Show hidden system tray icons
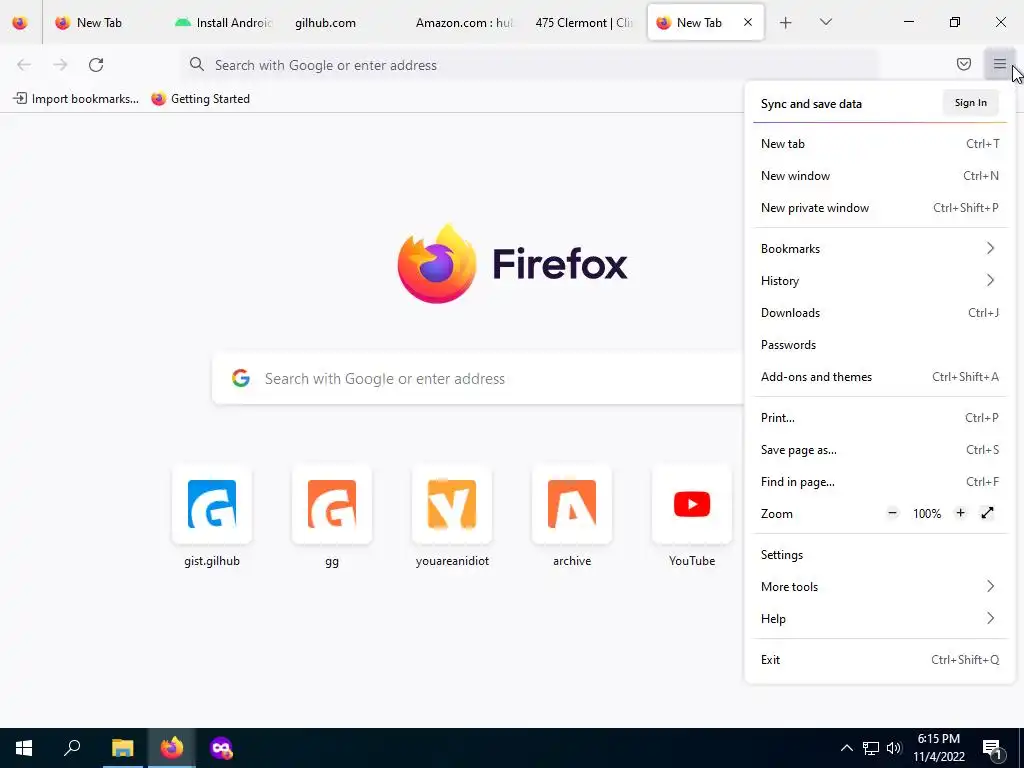Viewport: 1024px width, 768px height. (846, 748)
